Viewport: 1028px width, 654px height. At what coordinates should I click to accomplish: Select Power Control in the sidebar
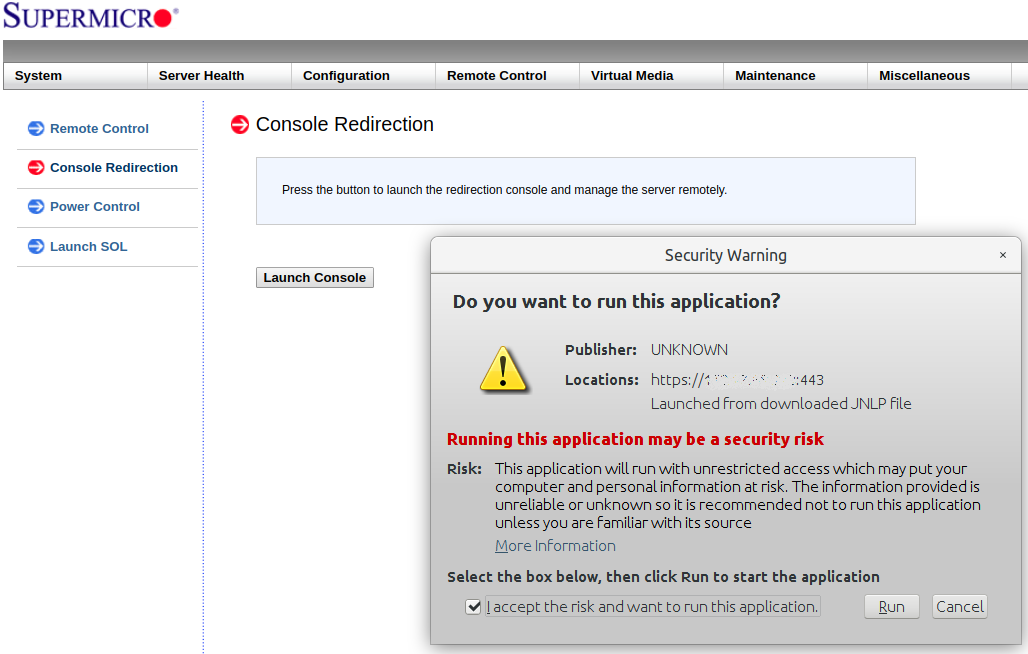95,206
